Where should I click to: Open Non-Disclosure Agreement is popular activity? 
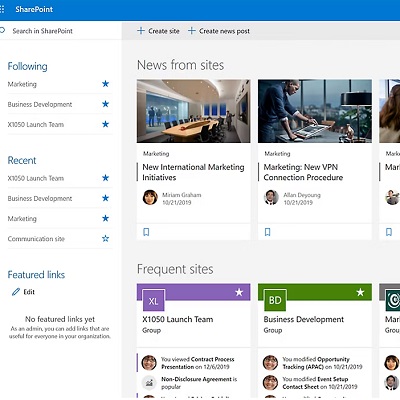tap(199, 383)
